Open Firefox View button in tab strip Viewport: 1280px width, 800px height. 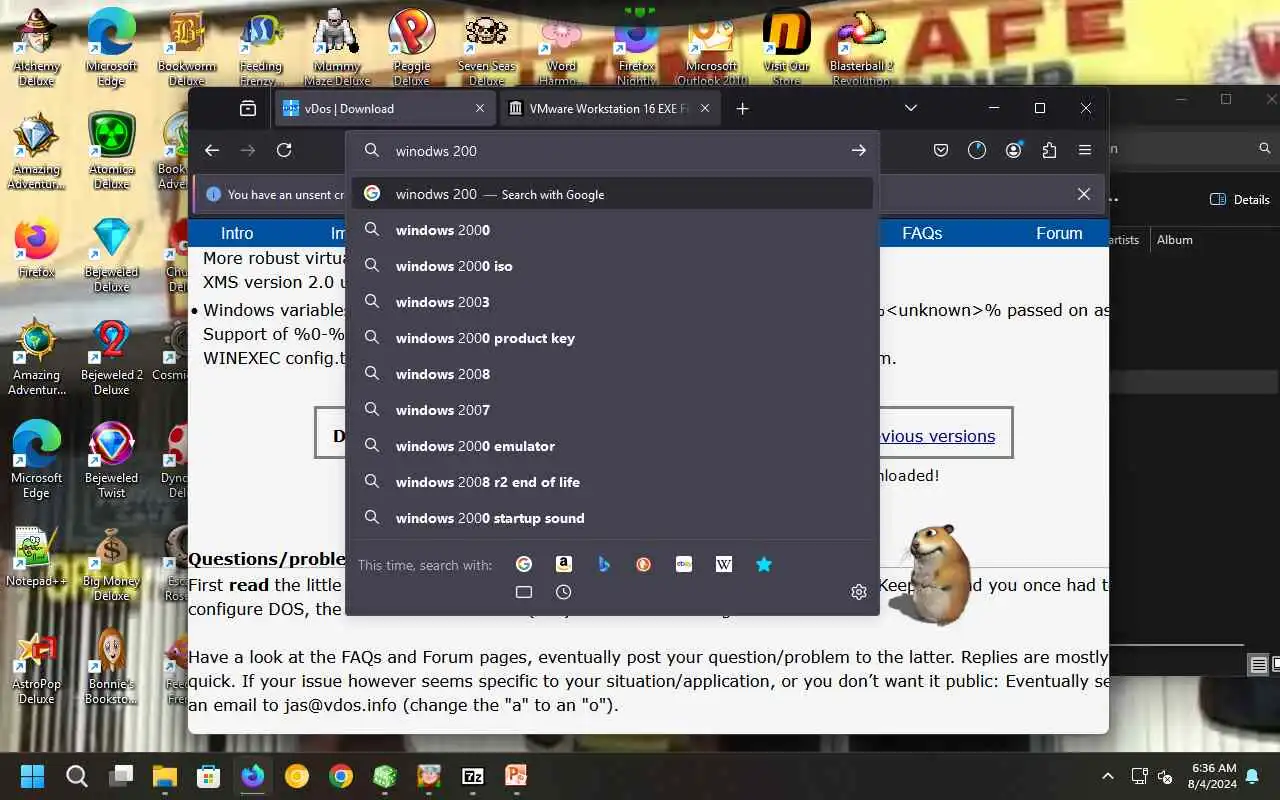click(x=248, y=108)
